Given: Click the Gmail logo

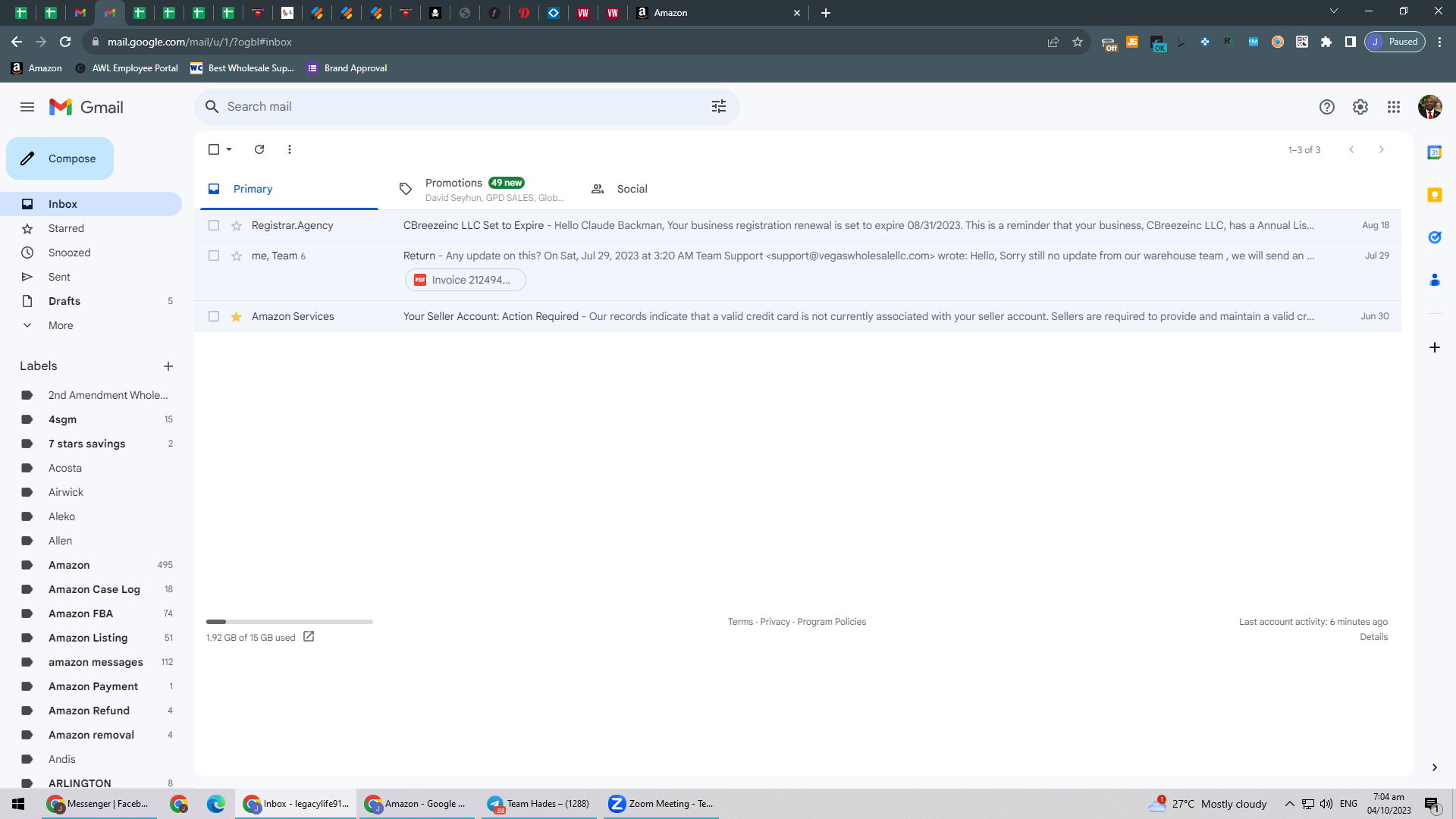Looking at the screenshot, I should point(86,107).
